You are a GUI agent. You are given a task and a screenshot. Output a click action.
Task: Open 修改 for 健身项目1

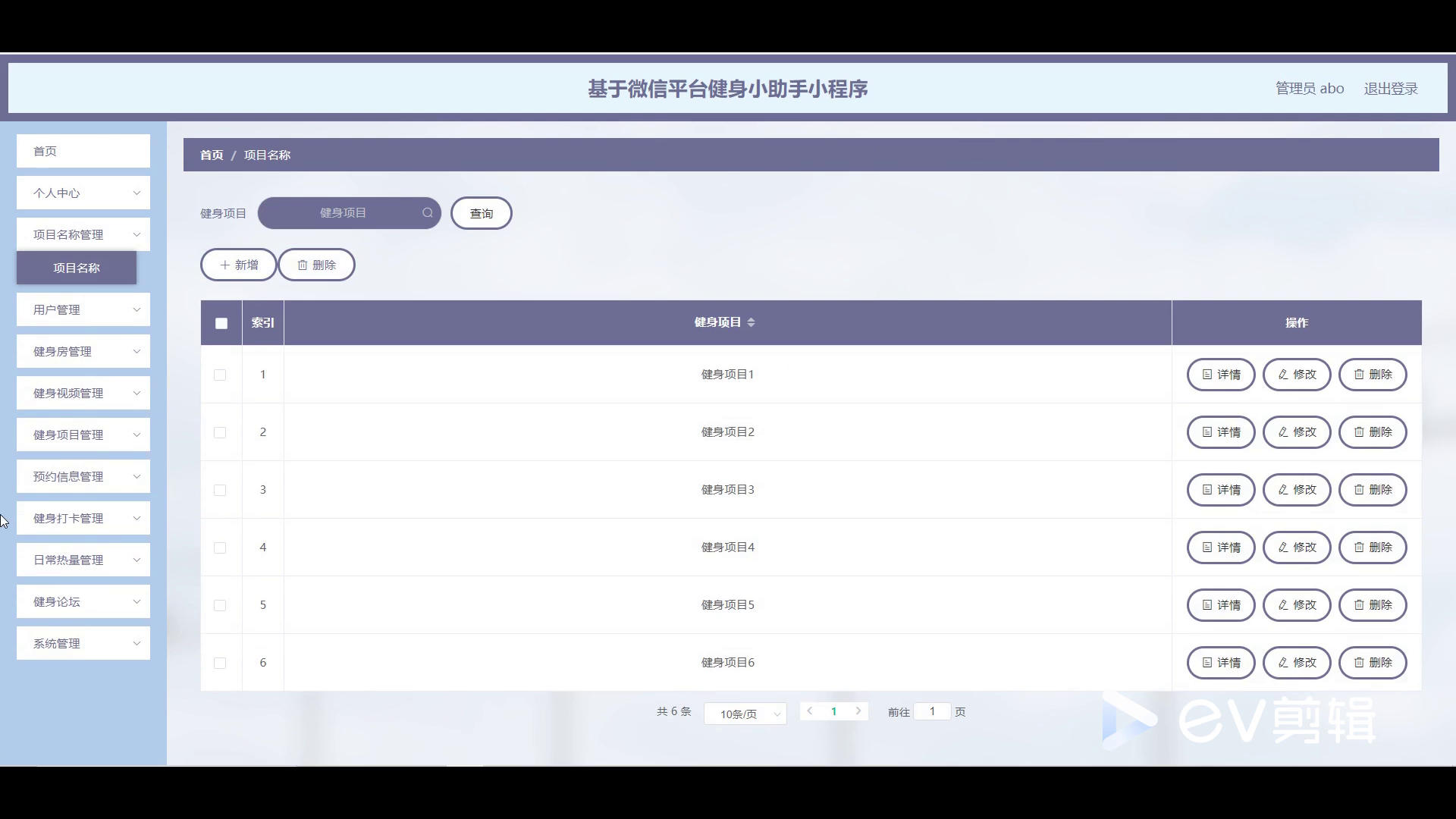tap(1297, 375)
